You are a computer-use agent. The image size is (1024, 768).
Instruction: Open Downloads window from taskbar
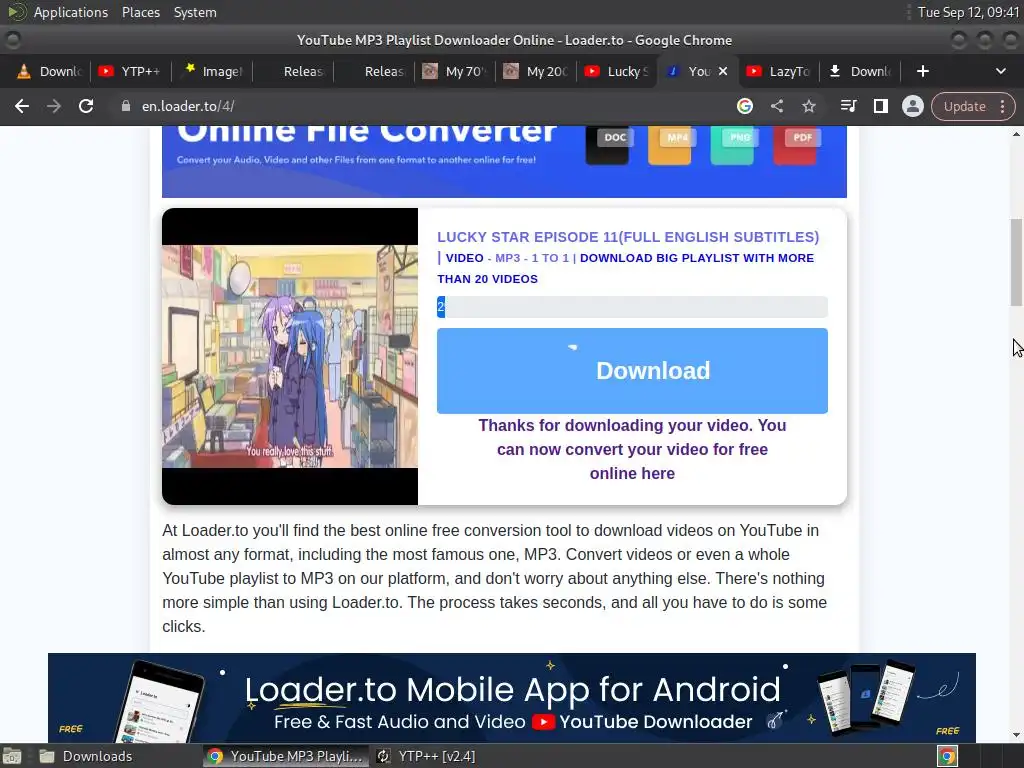tap(88, 756)
